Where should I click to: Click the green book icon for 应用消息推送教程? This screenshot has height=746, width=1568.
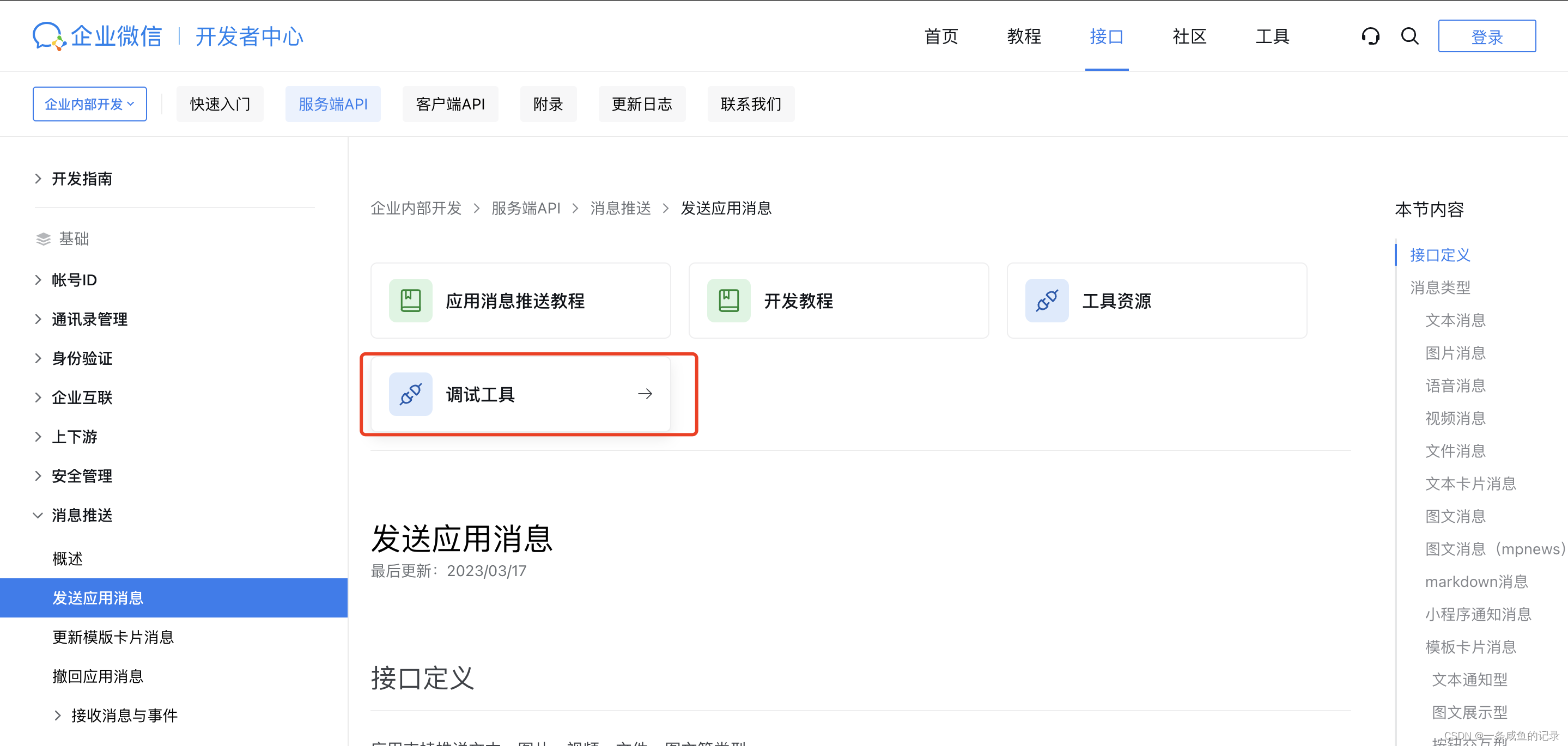(x=410, y=301)
